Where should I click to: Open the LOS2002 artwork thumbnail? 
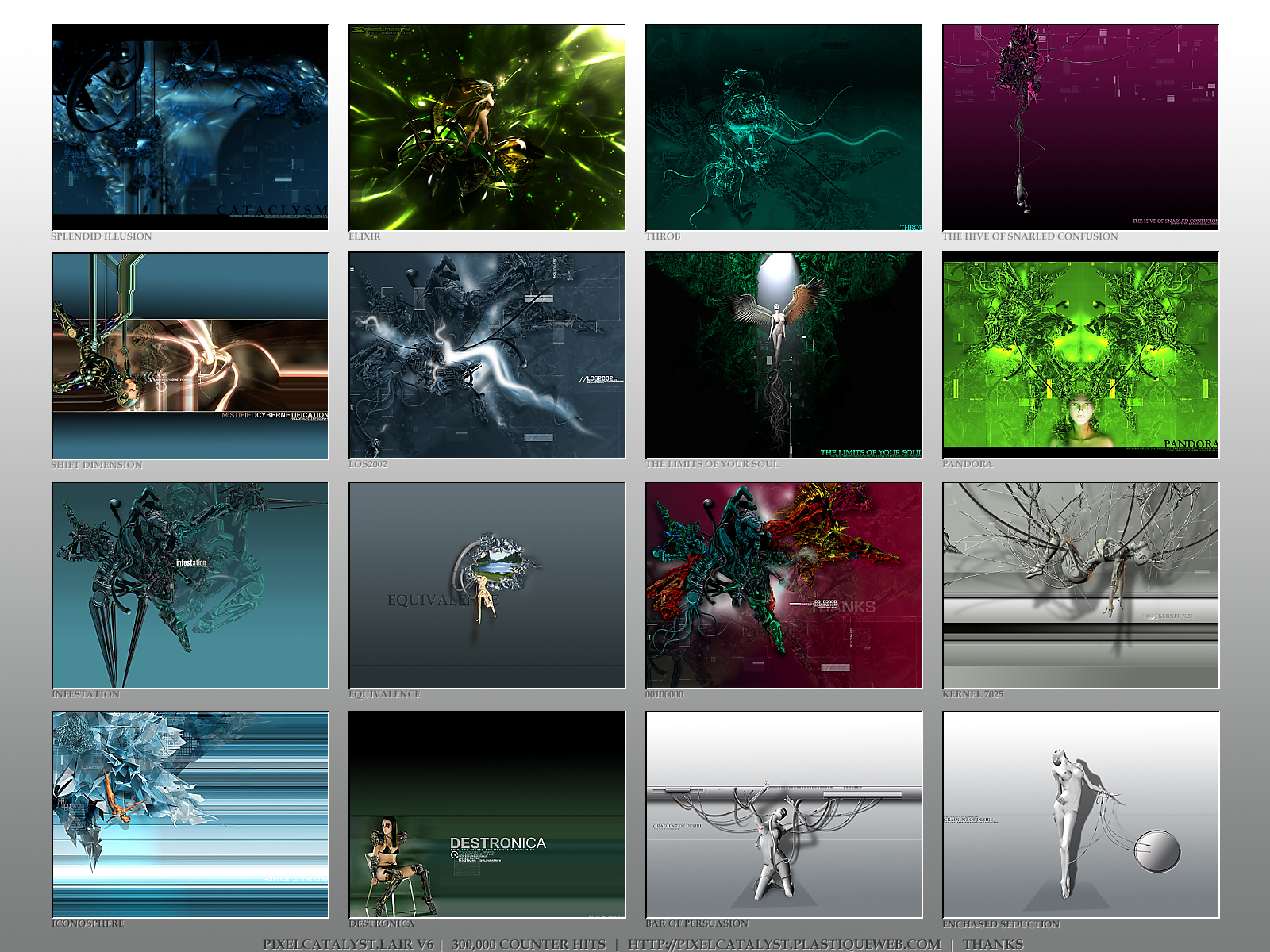point(487,355)
